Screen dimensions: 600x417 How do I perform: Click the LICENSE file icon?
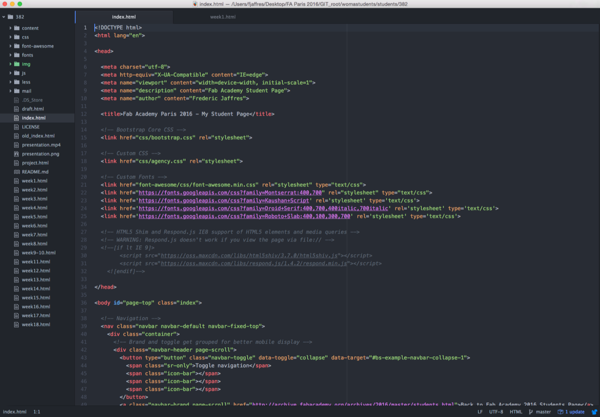click(x=16, y=127)
